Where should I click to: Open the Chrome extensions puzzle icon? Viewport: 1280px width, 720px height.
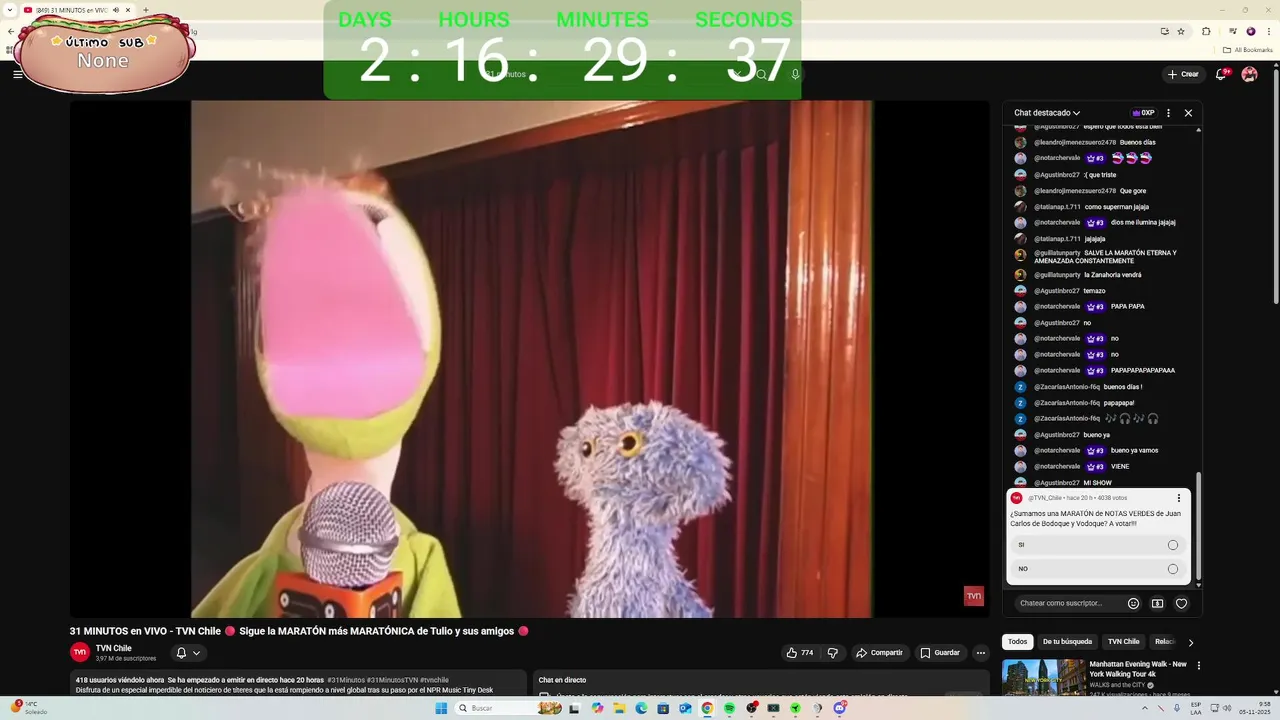(1206, 31)
